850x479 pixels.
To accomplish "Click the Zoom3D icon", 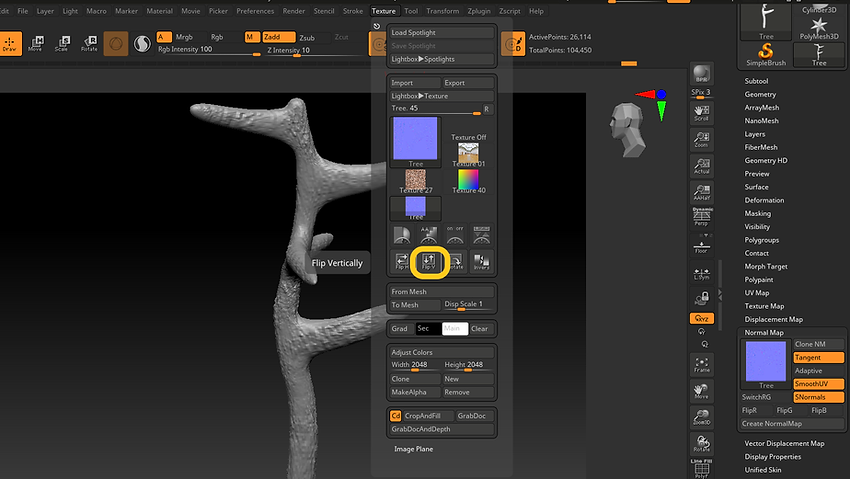I will [701, 417].
